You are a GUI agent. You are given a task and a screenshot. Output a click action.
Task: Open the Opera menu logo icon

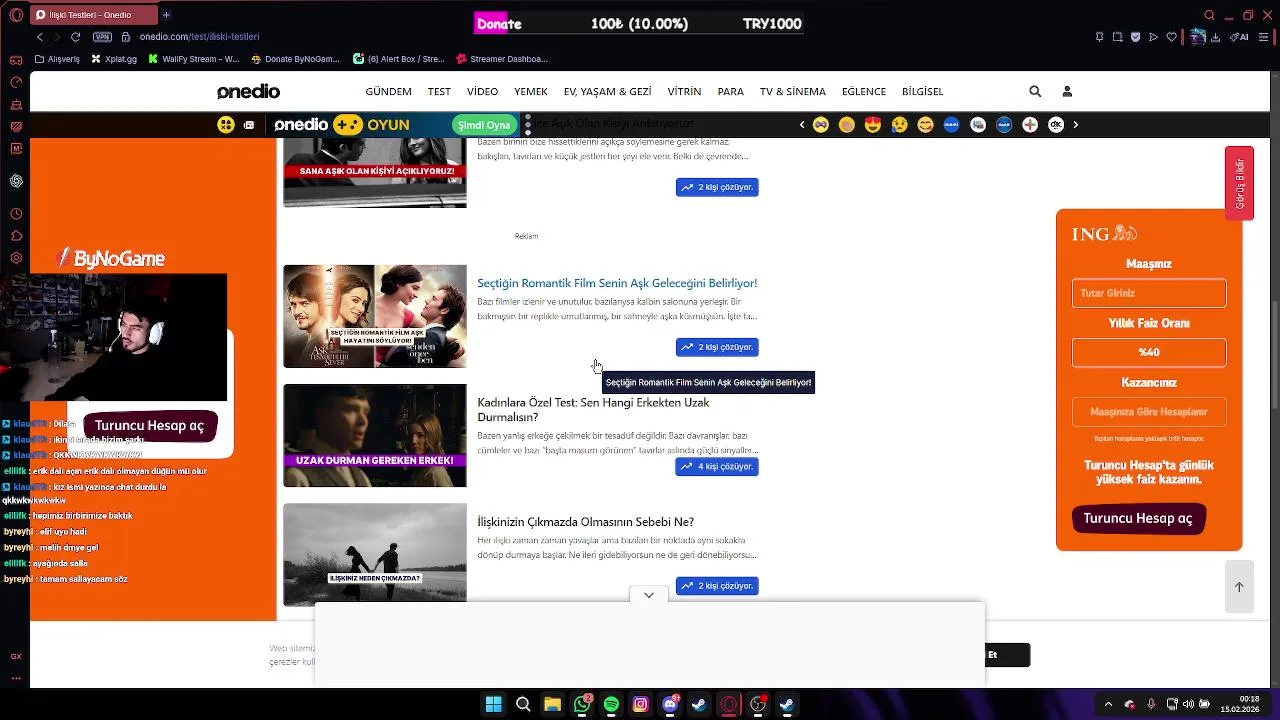coord(15,15)
